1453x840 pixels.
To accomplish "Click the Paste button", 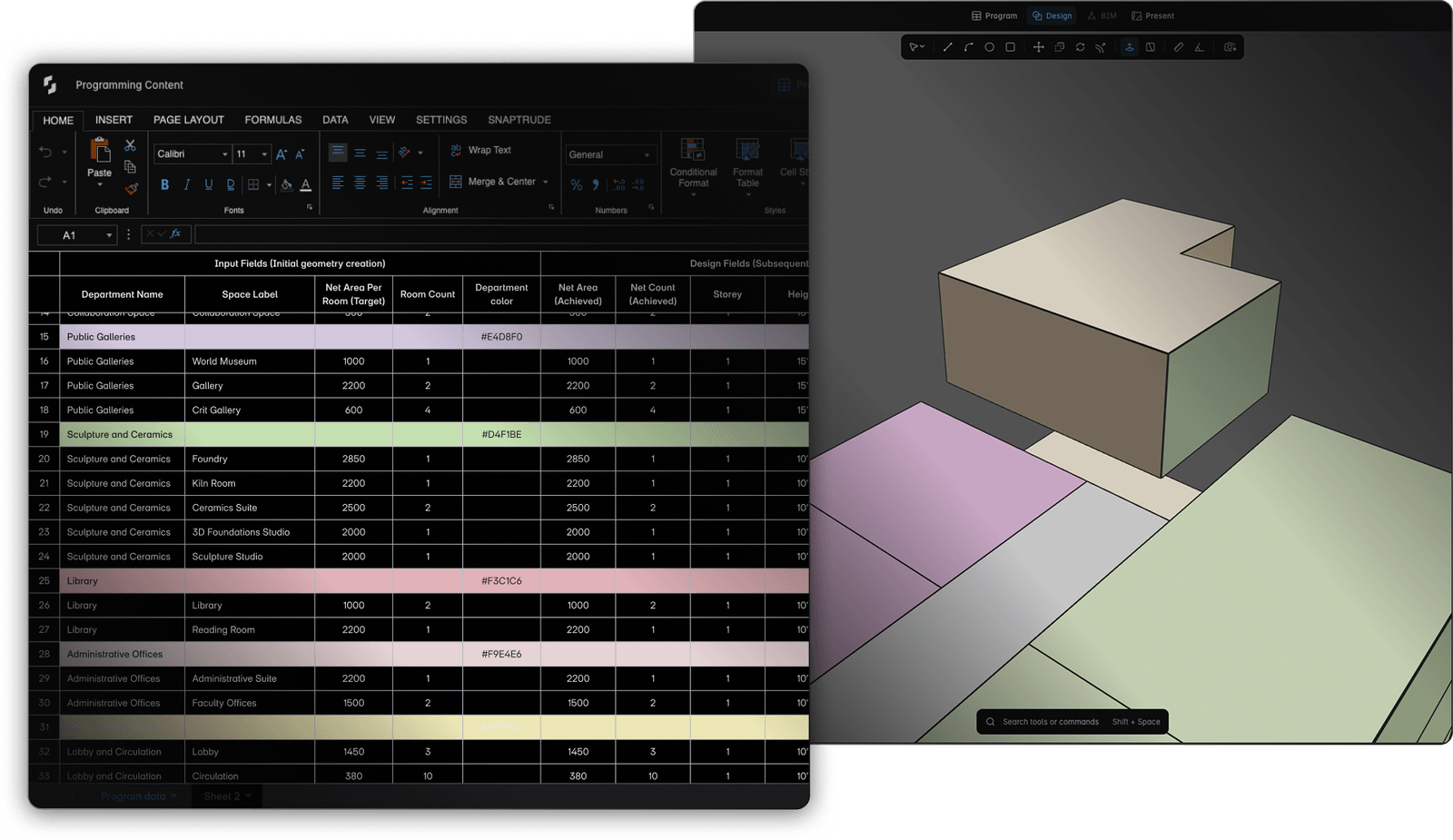I will [100, 162].
